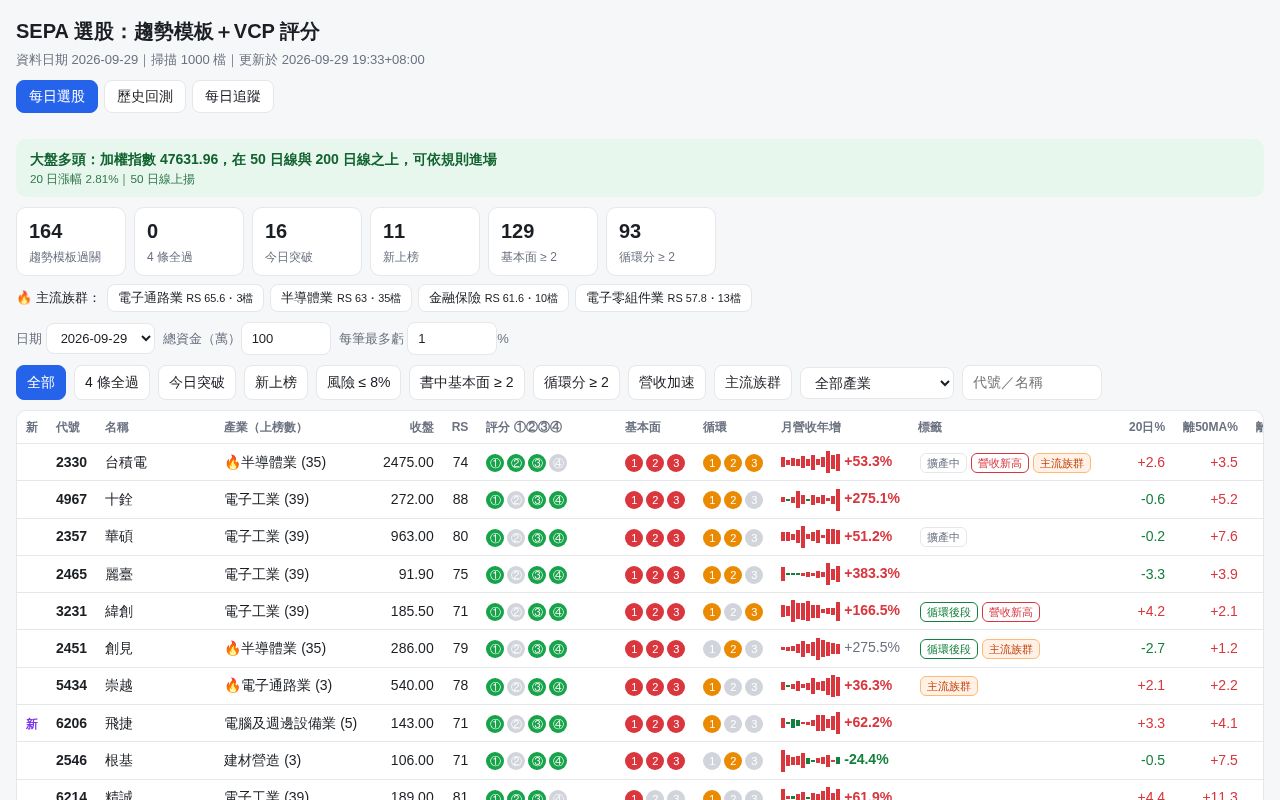Select the 每日選股 tab

point(57,96)
